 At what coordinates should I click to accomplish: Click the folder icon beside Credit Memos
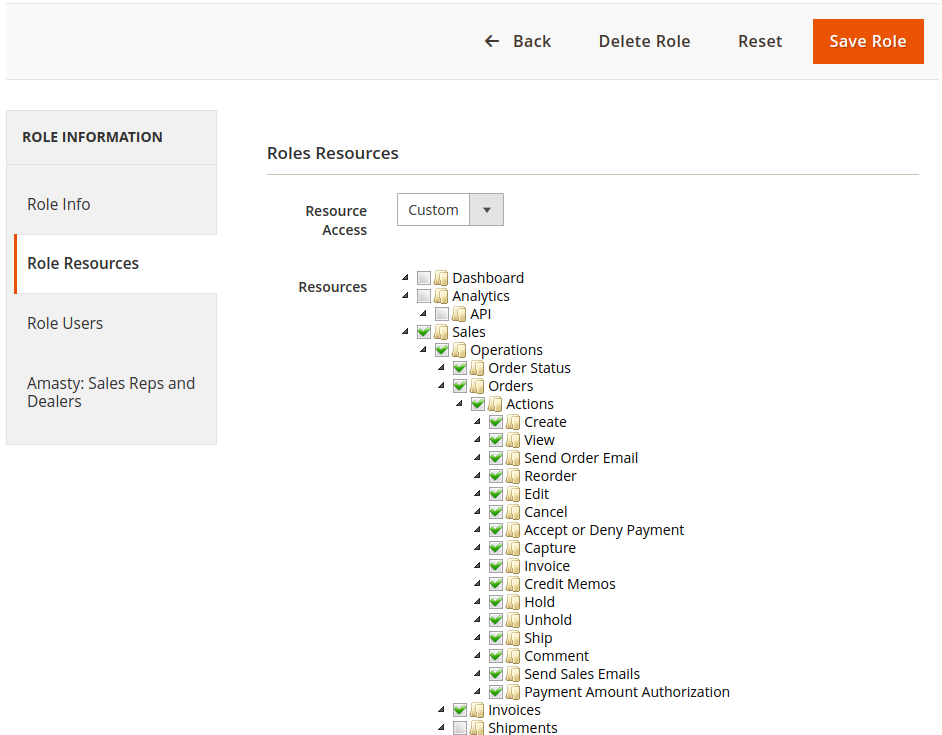513,584
